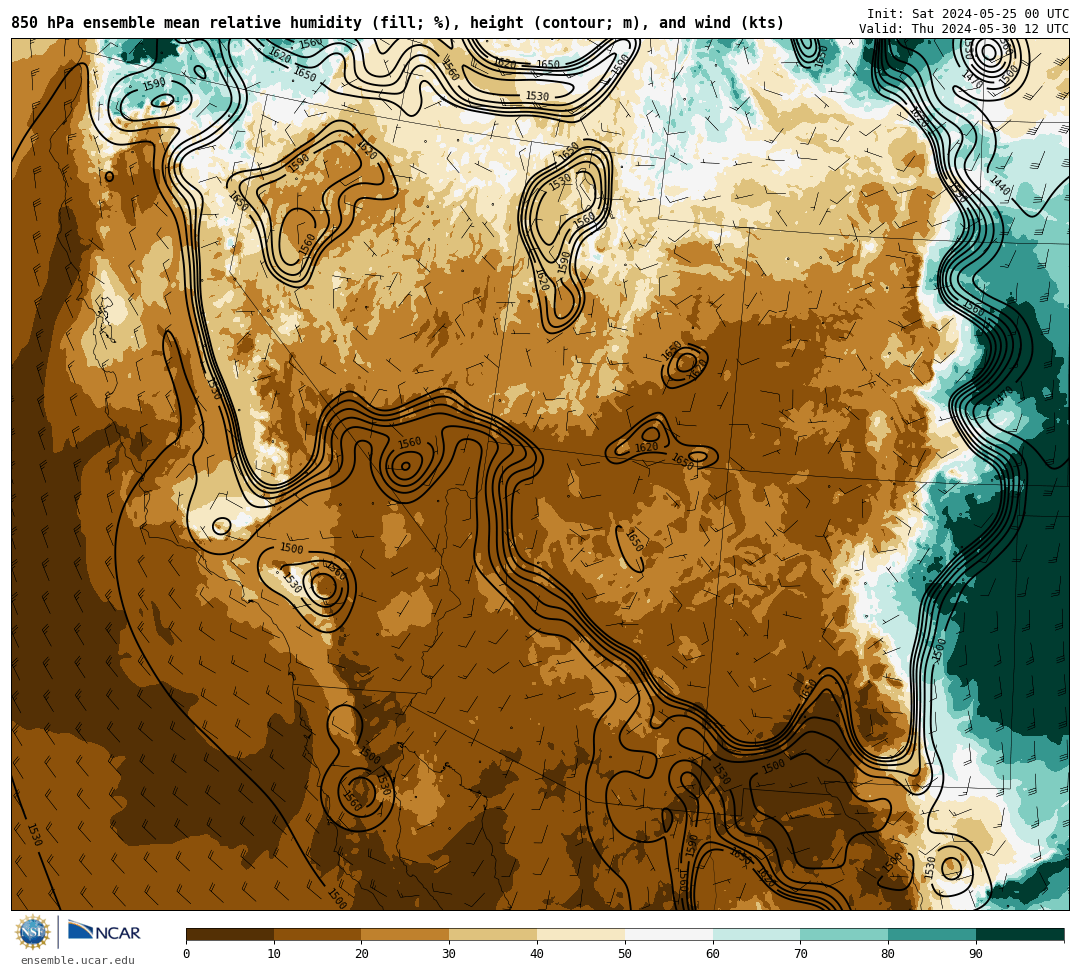This screenshot has height=973, width=1080.
Task: Click the 80-90 dark teal colorbar segment
Action: 932,934
